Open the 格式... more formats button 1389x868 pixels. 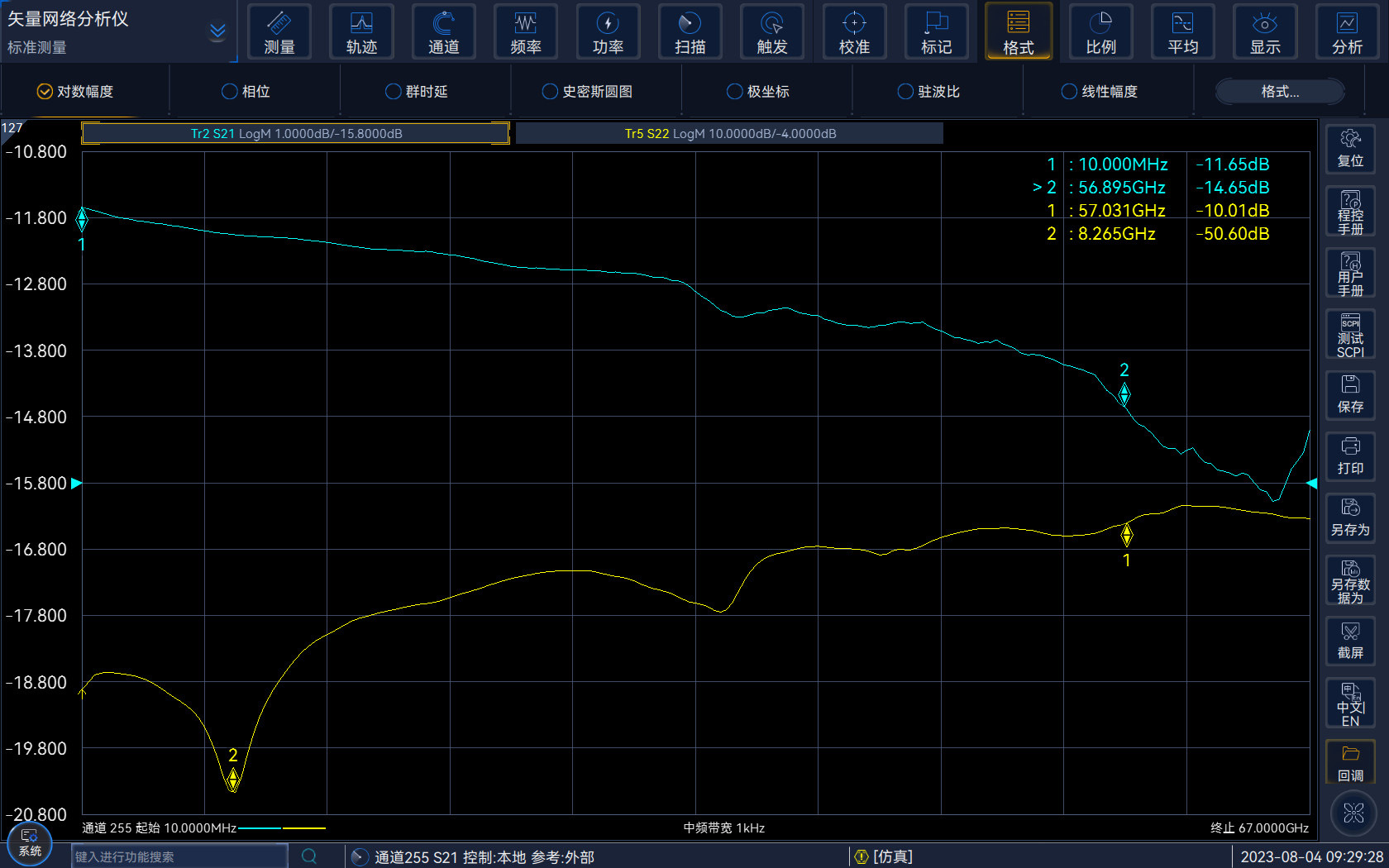(x=1279, y=92)
